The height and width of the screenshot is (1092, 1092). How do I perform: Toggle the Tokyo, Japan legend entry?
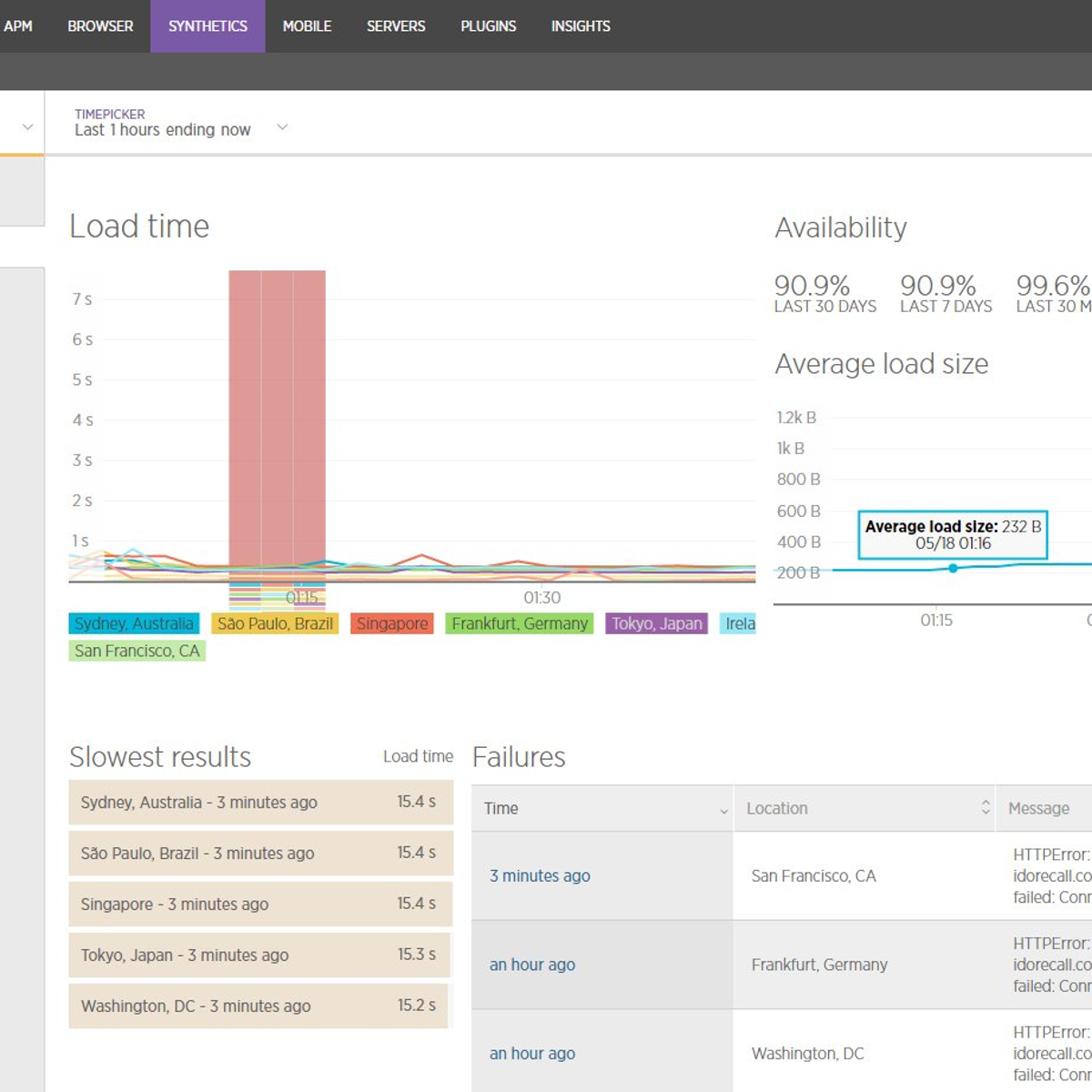point(656,623)
